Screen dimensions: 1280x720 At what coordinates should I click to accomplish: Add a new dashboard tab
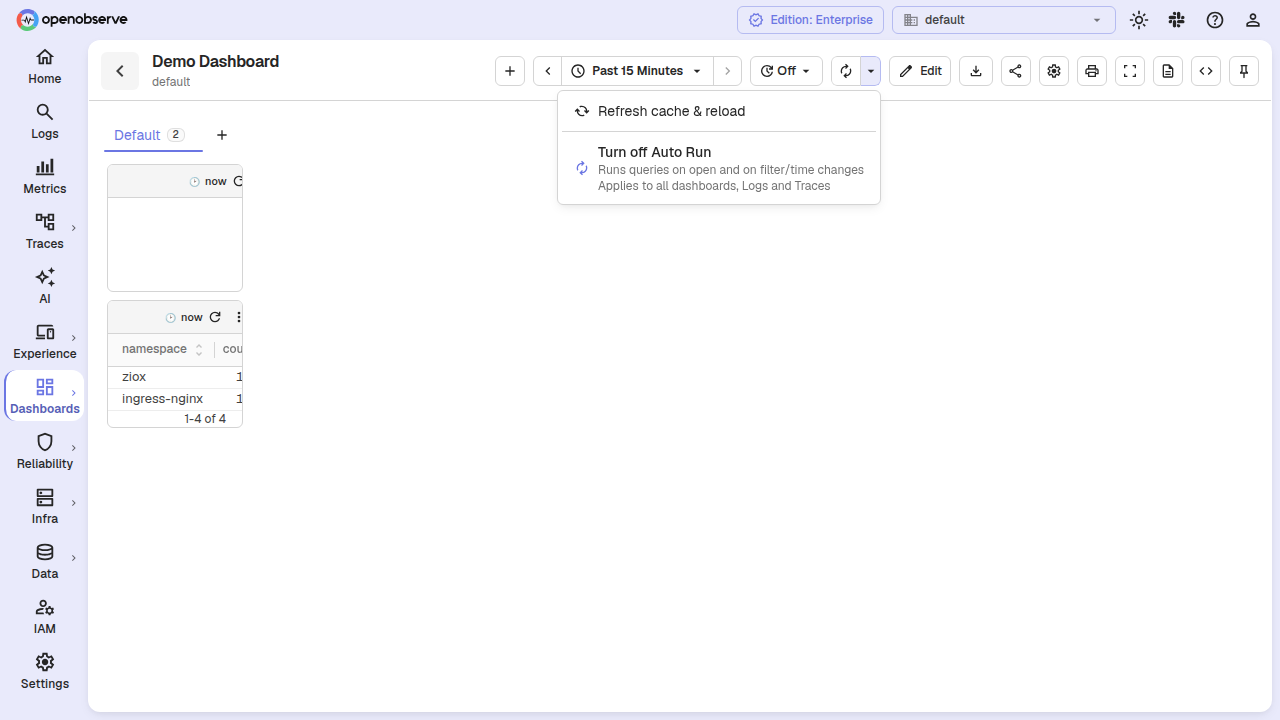coord(222,135)
